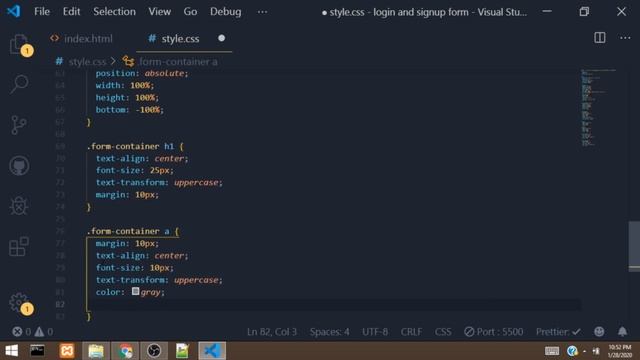This screenshot has height=360, width=640.
Task: Open the Extensions view
Action: (19, 247)
